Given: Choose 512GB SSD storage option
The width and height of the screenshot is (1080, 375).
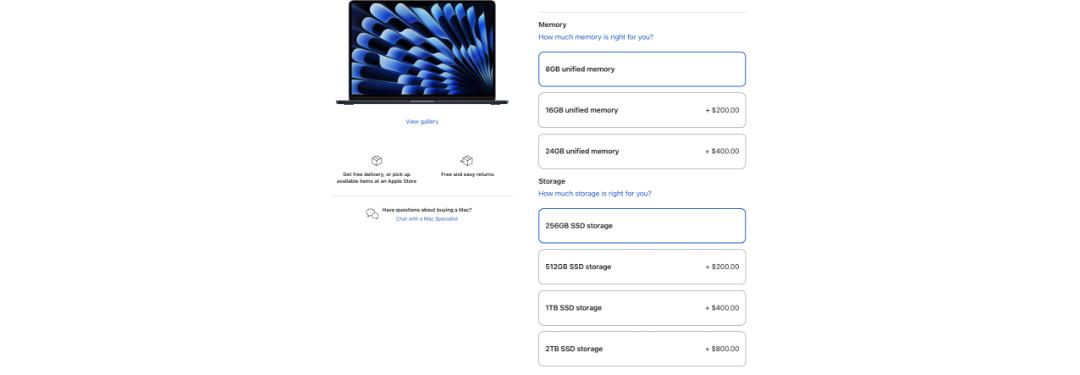Looking at the screenshot, I should pyautogui.click(x=642, y=267).
